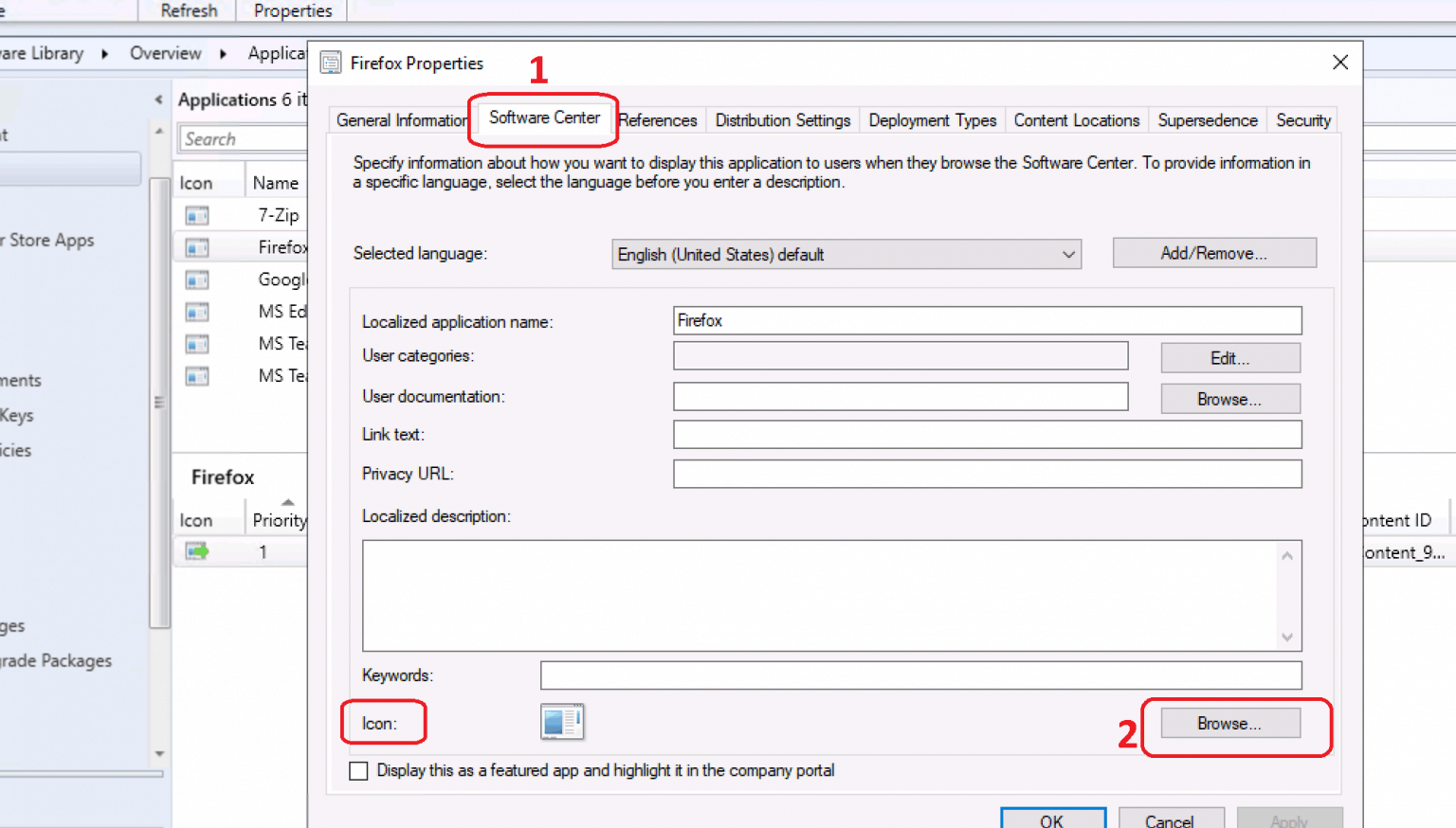Click the green arrow deployment type icon
The image size is (1456, 828).
pos(196,550)
